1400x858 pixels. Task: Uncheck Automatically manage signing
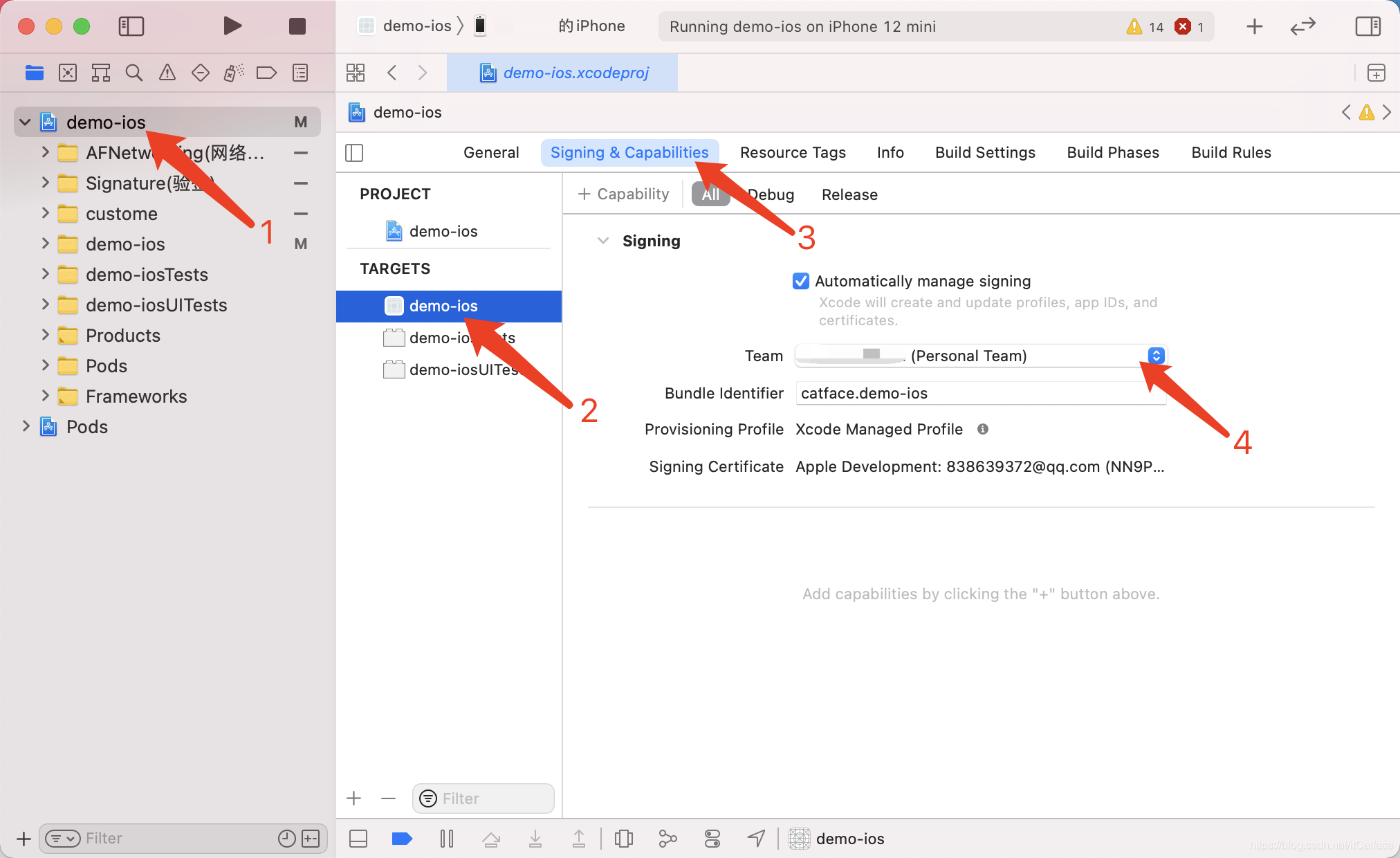click(x=801, y=281)
